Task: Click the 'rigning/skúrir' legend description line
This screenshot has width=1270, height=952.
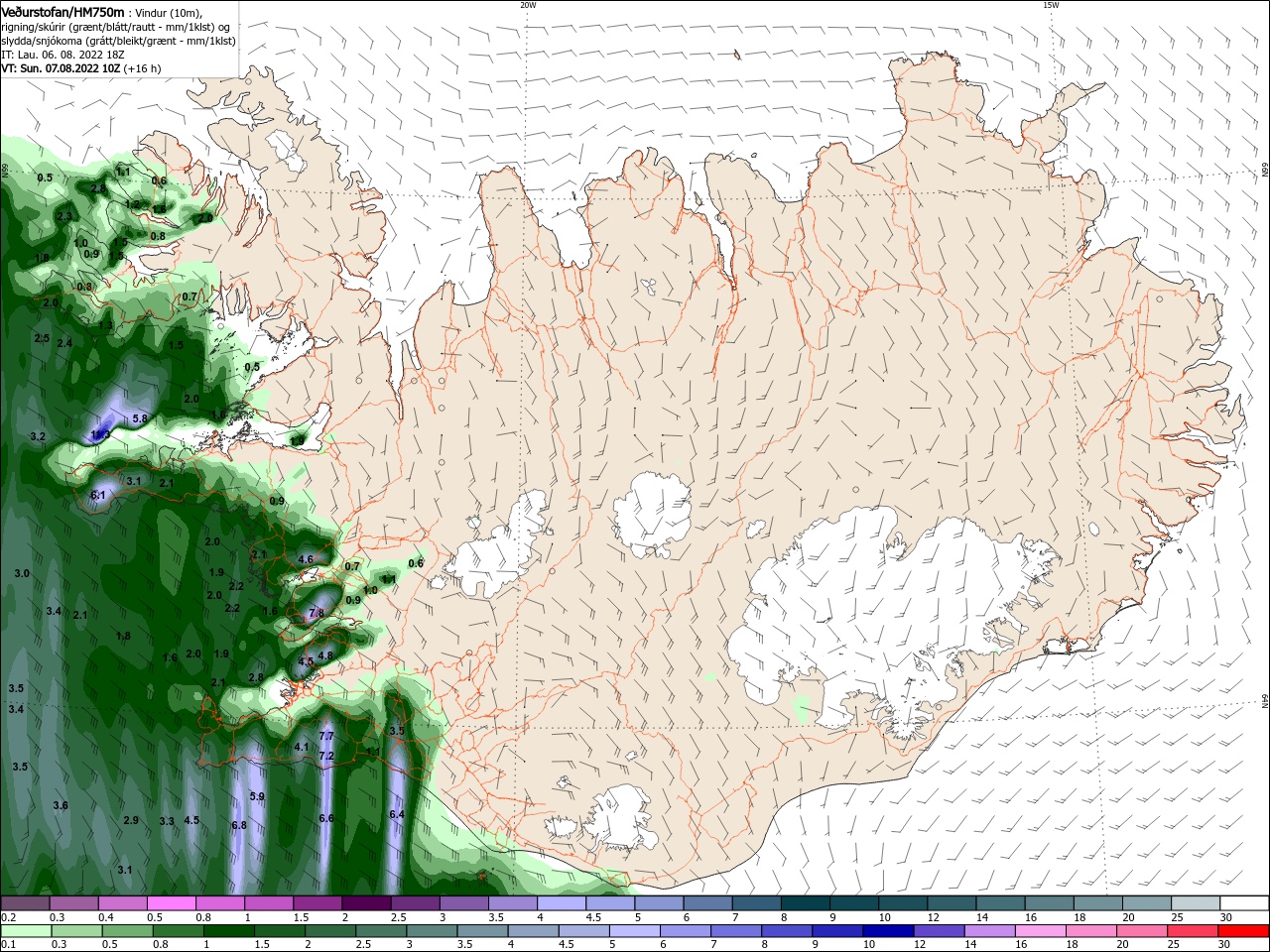Action: pyautogui.click(x=117, y=27)
